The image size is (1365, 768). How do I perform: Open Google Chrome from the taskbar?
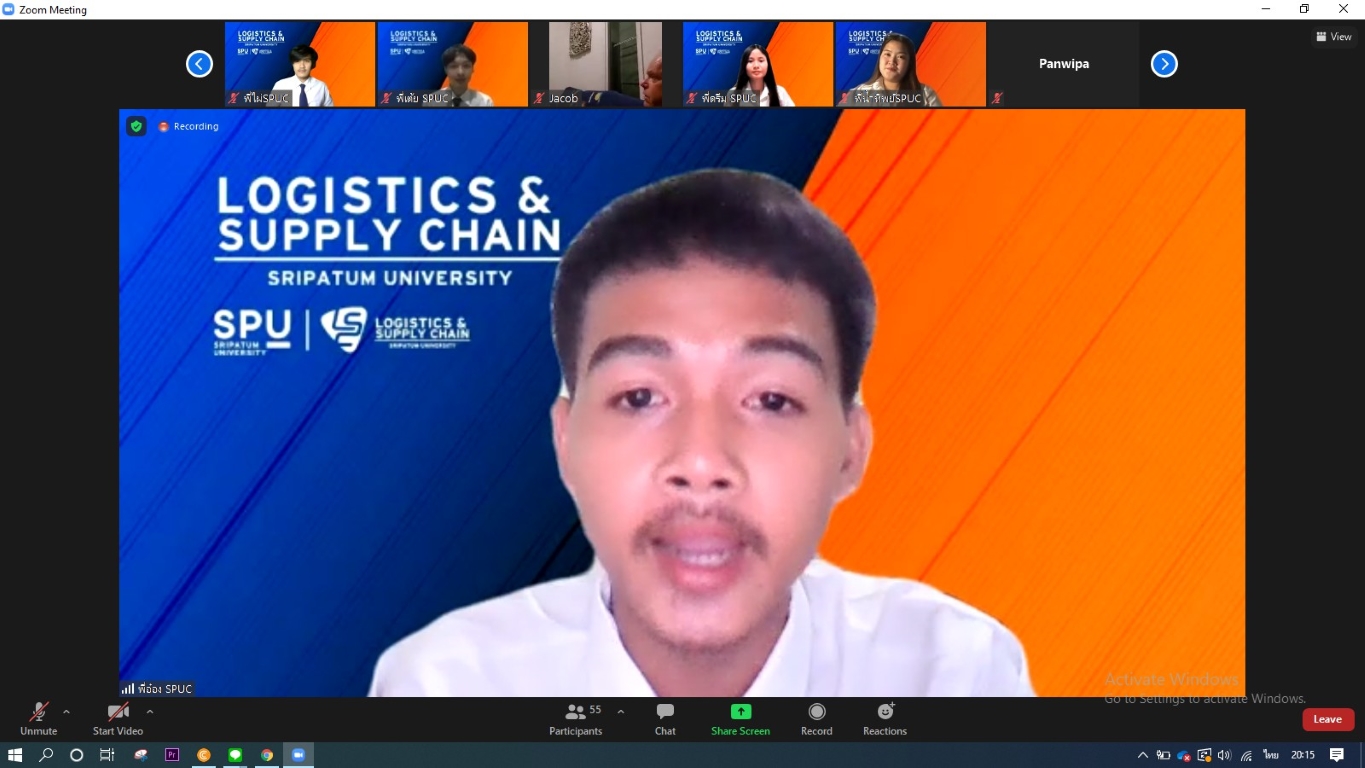[267, 755]
